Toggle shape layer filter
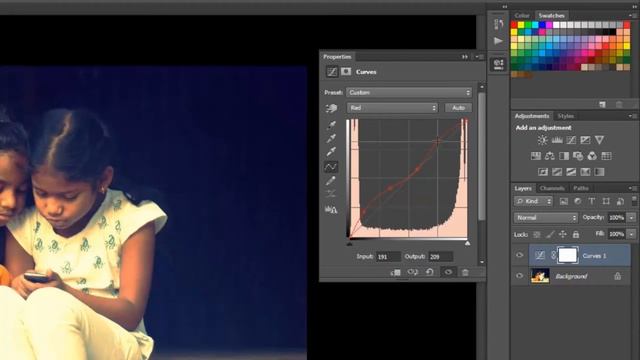 tap(606, 201)
